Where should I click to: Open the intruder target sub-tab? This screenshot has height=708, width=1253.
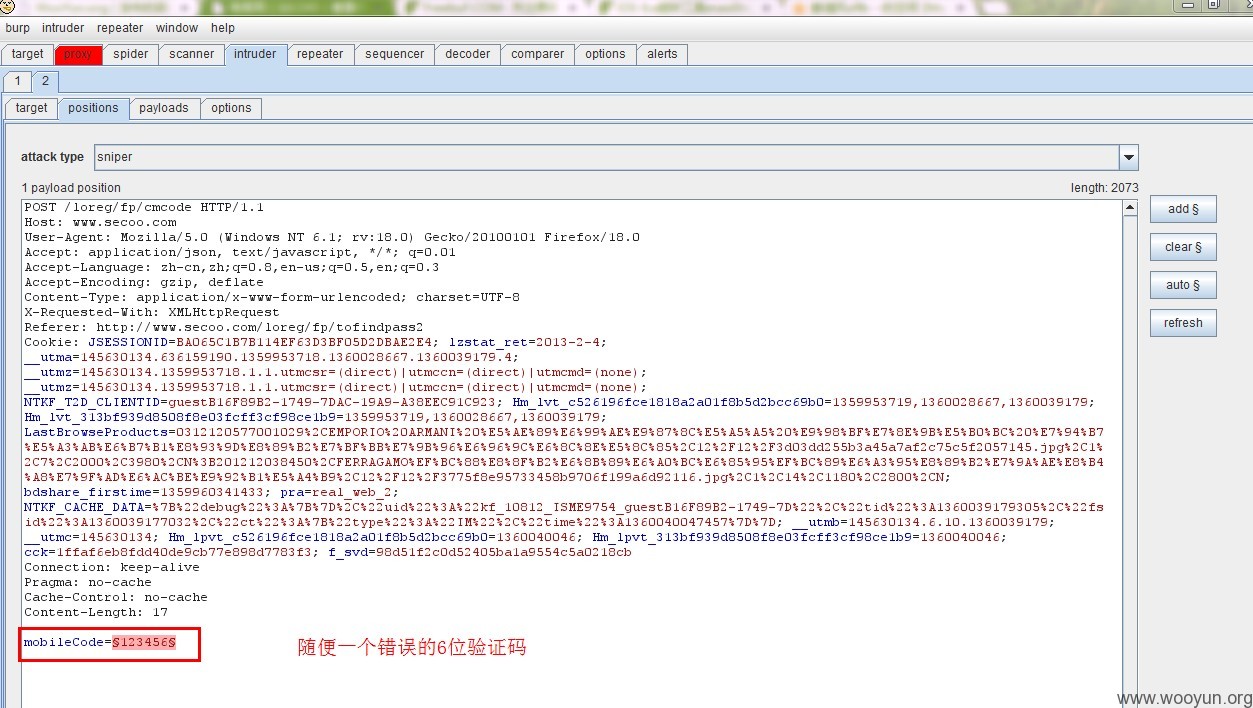click(x=31, y=108)
